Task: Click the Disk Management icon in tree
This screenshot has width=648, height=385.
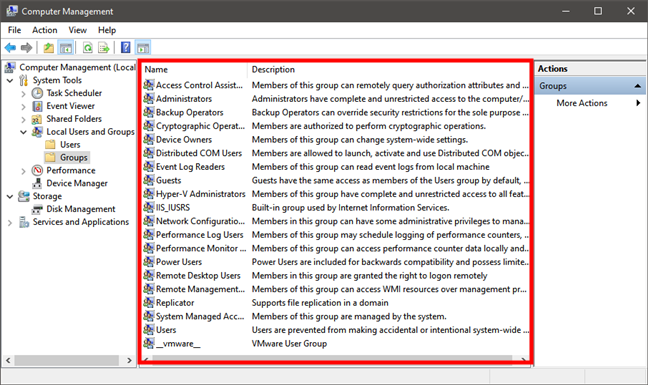Action: click(x=37, y=209)
